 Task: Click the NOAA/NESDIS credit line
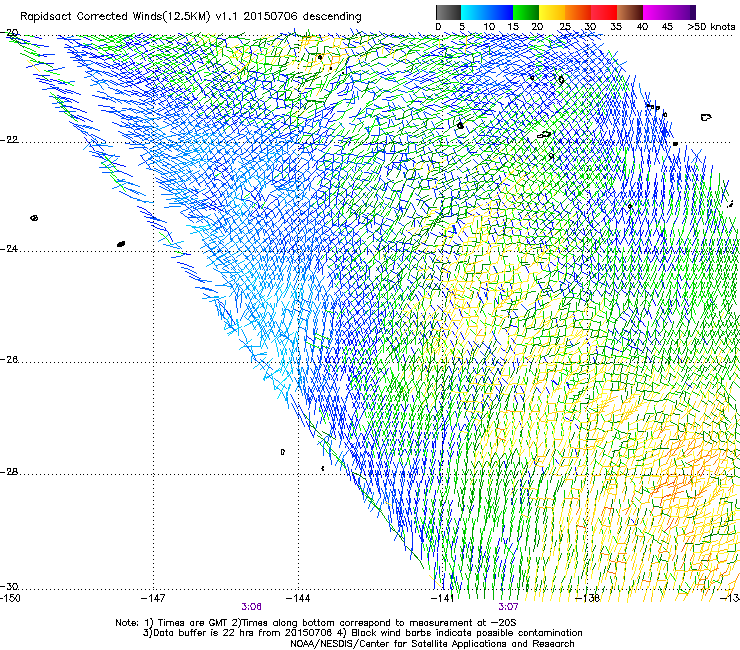432,643
